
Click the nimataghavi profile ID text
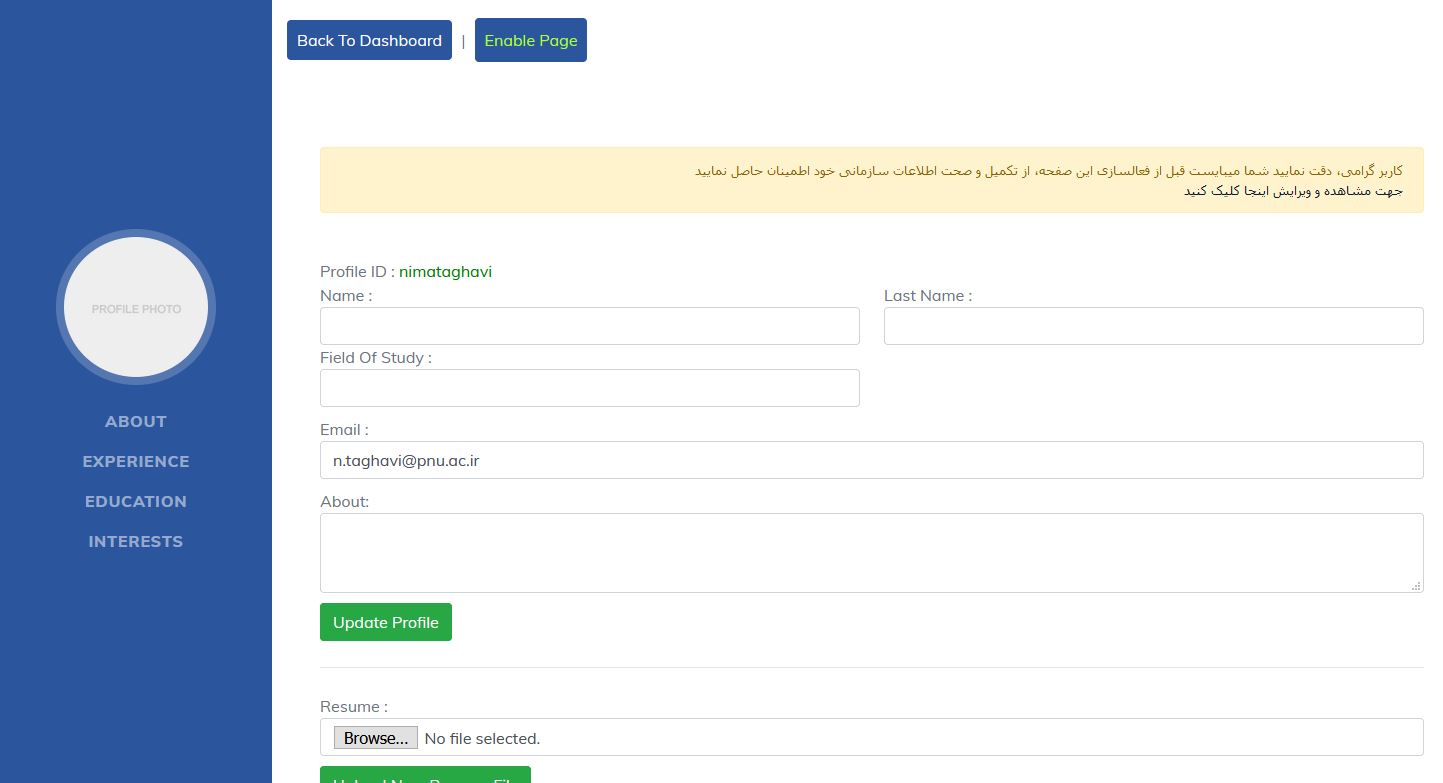(x=445, y=271)
